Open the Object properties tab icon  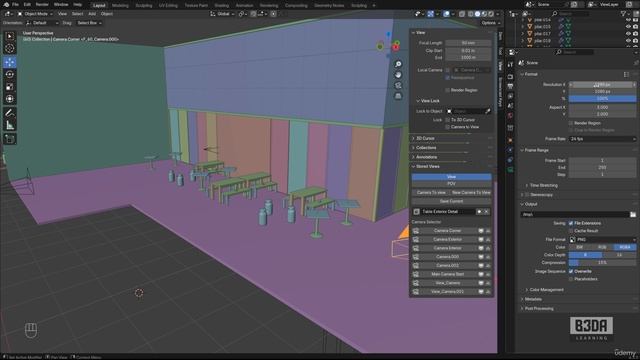[x=510, y=140]
